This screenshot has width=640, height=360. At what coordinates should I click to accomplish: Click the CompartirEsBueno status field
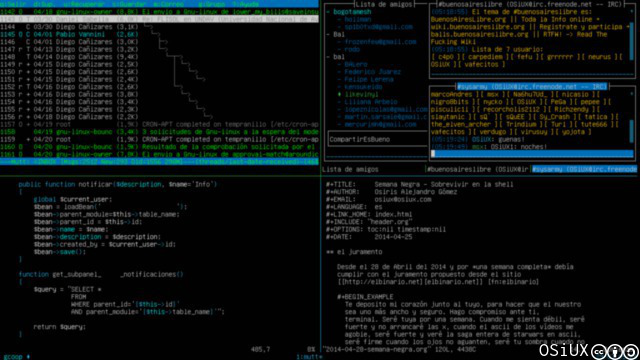point(377,139)
